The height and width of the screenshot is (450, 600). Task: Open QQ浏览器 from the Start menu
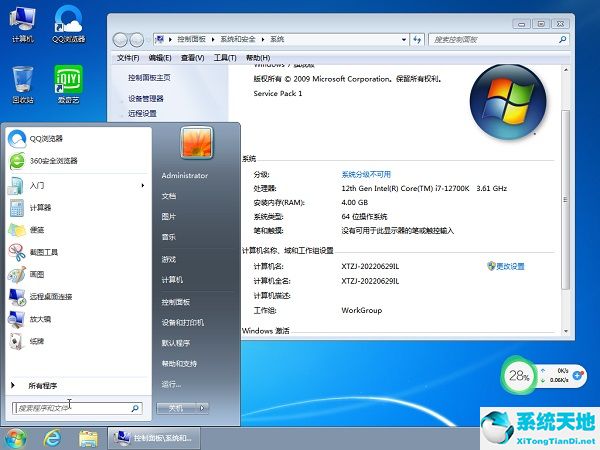pos(45,138)
